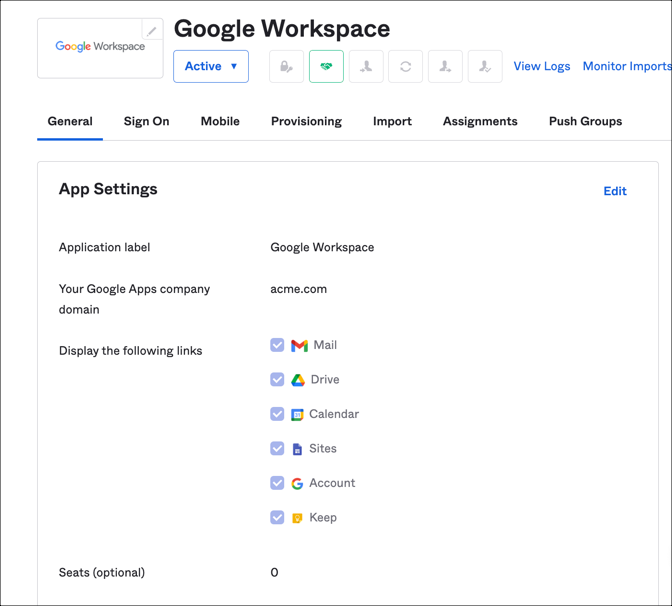Click the Google Workspace logo thumbnail
Screen dimensions: 672x606
click(x=100, y=47)
